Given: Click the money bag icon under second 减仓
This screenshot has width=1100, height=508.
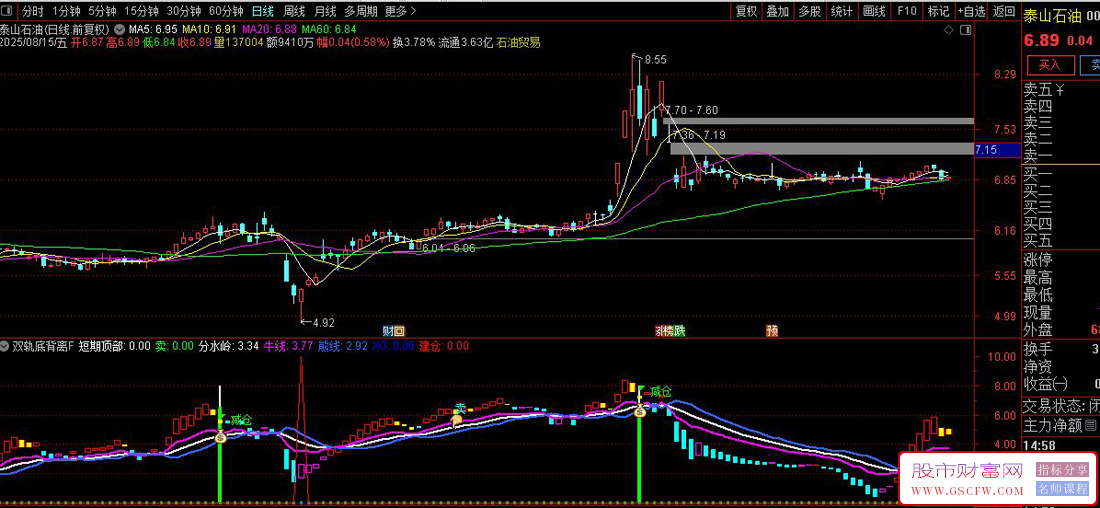Looking at the screenshot, I should point(640,412).
